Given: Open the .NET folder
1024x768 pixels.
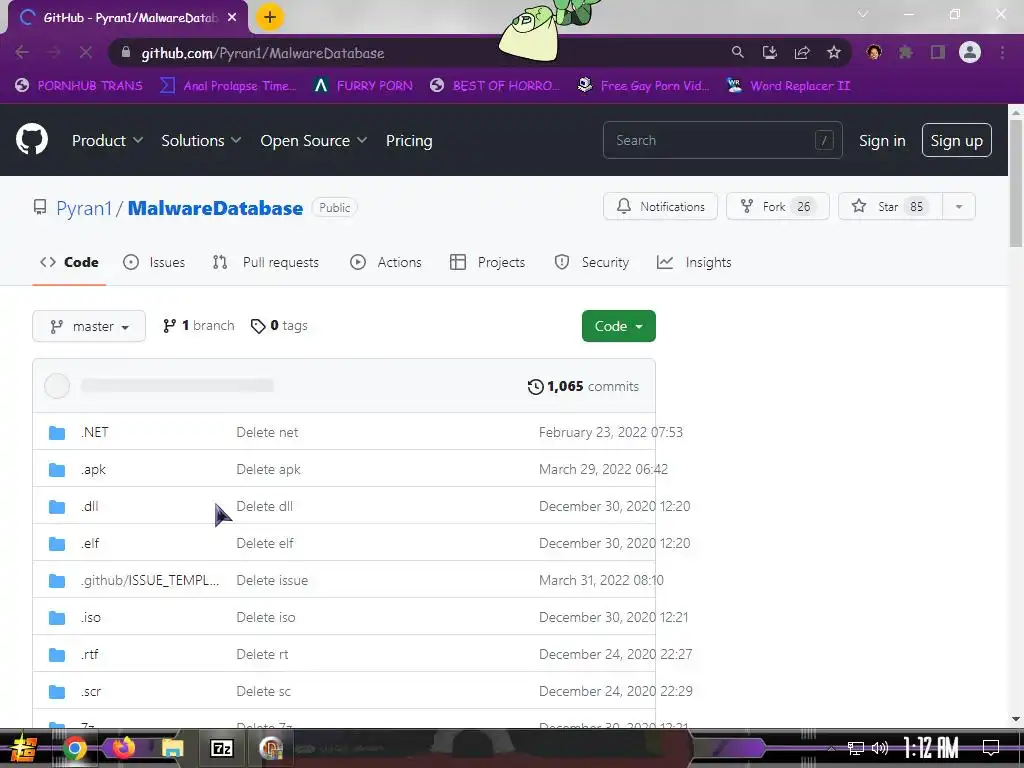Looking at the screenshot, I should [95, 432].
